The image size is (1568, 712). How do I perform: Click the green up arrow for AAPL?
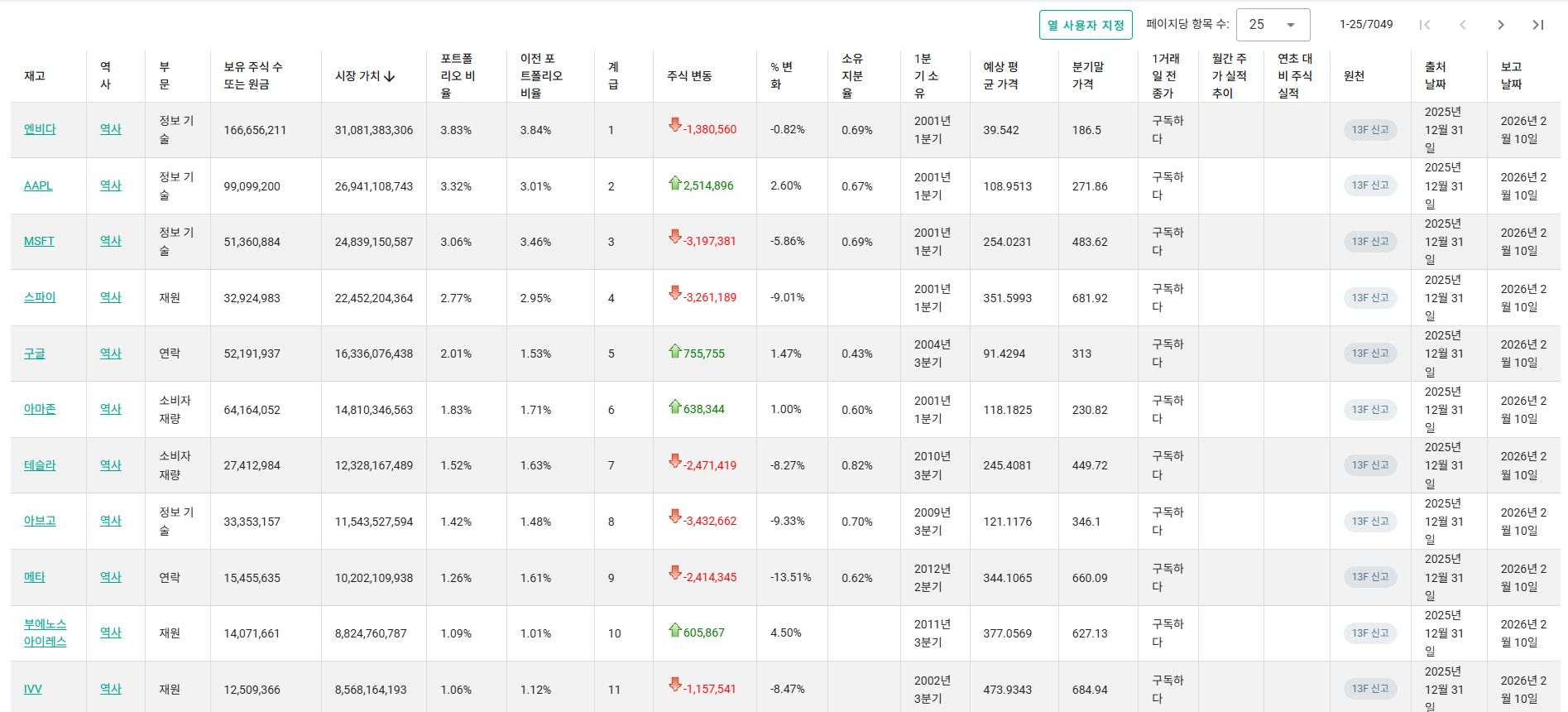point(675,183)
